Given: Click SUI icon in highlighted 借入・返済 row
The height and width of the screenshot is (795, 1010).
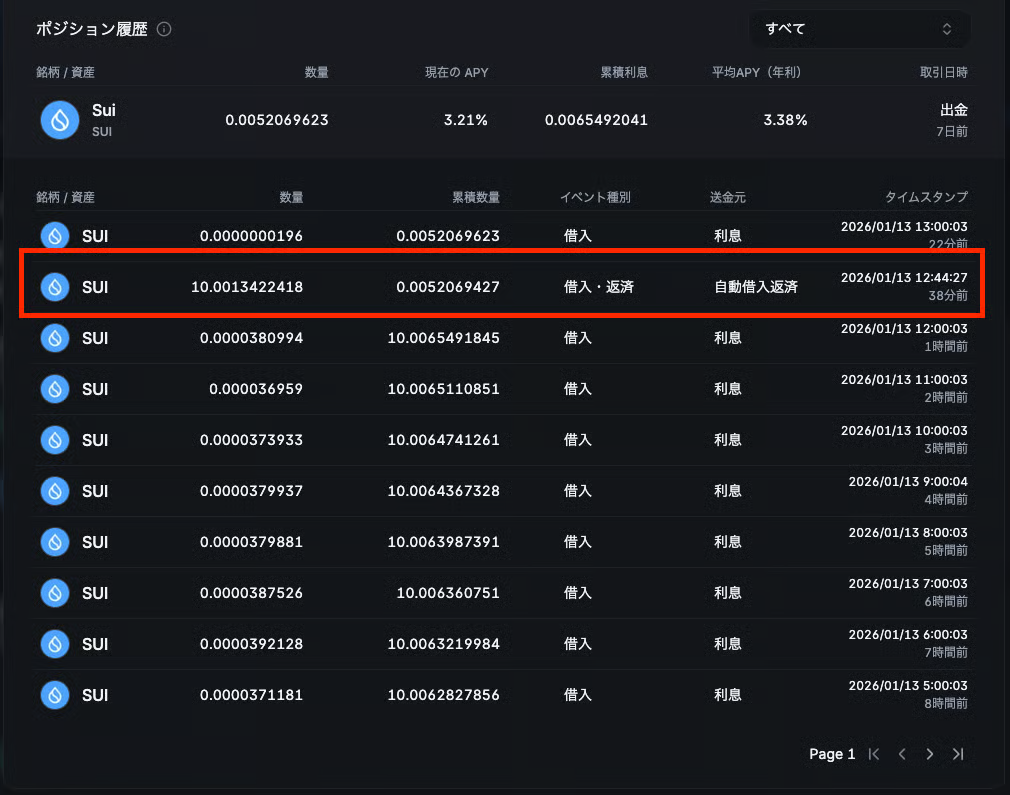Looking at the screenshot, I should coord(55,287).
